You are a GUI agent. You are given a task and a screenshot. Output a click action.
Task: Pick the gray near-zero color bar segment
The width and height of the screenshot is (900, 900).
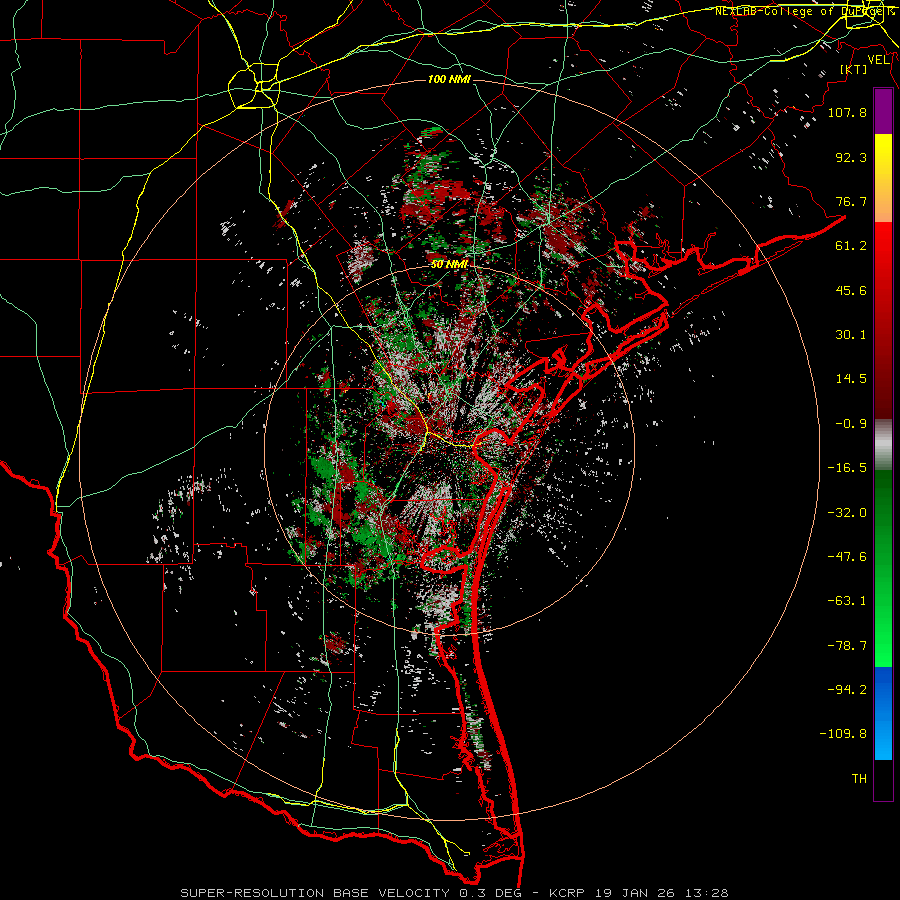click(883, 445)
